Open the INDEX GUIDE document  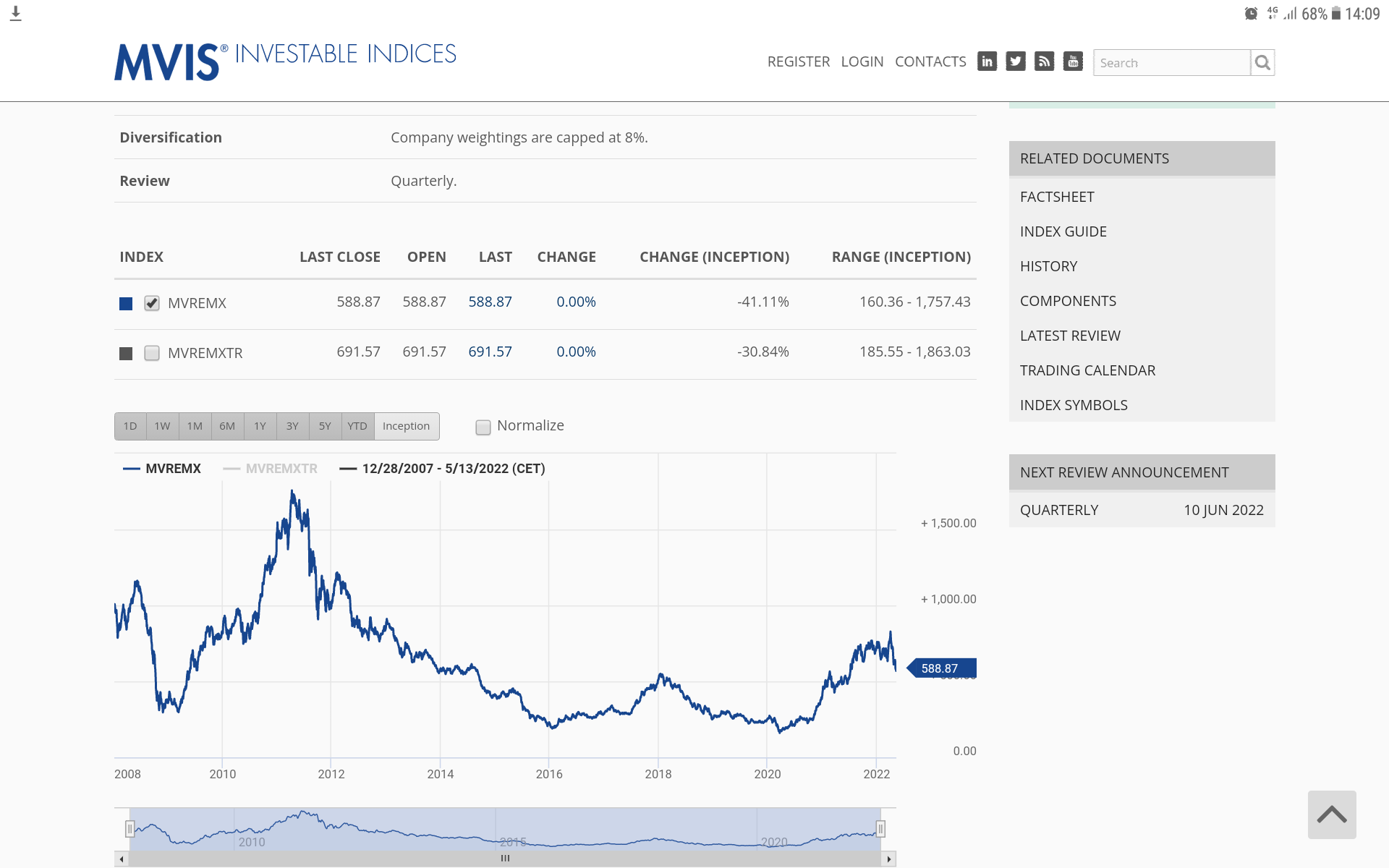point(1063,231)
